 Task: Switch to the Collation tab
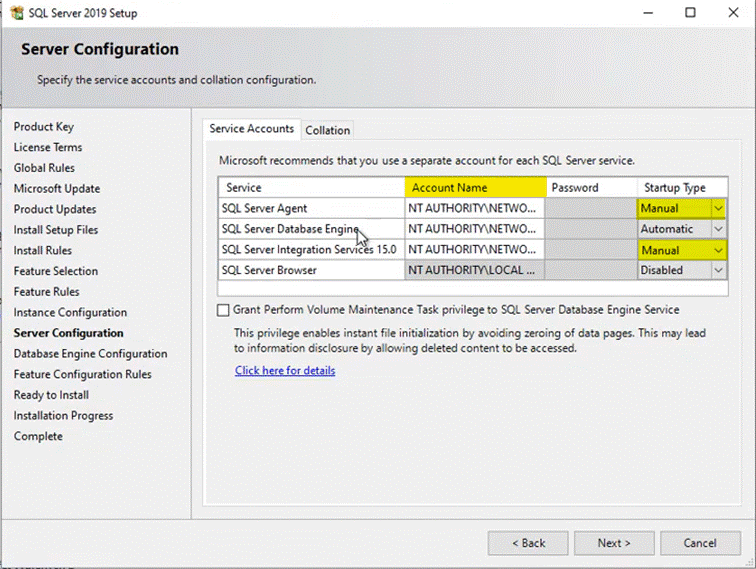(327, 130)
